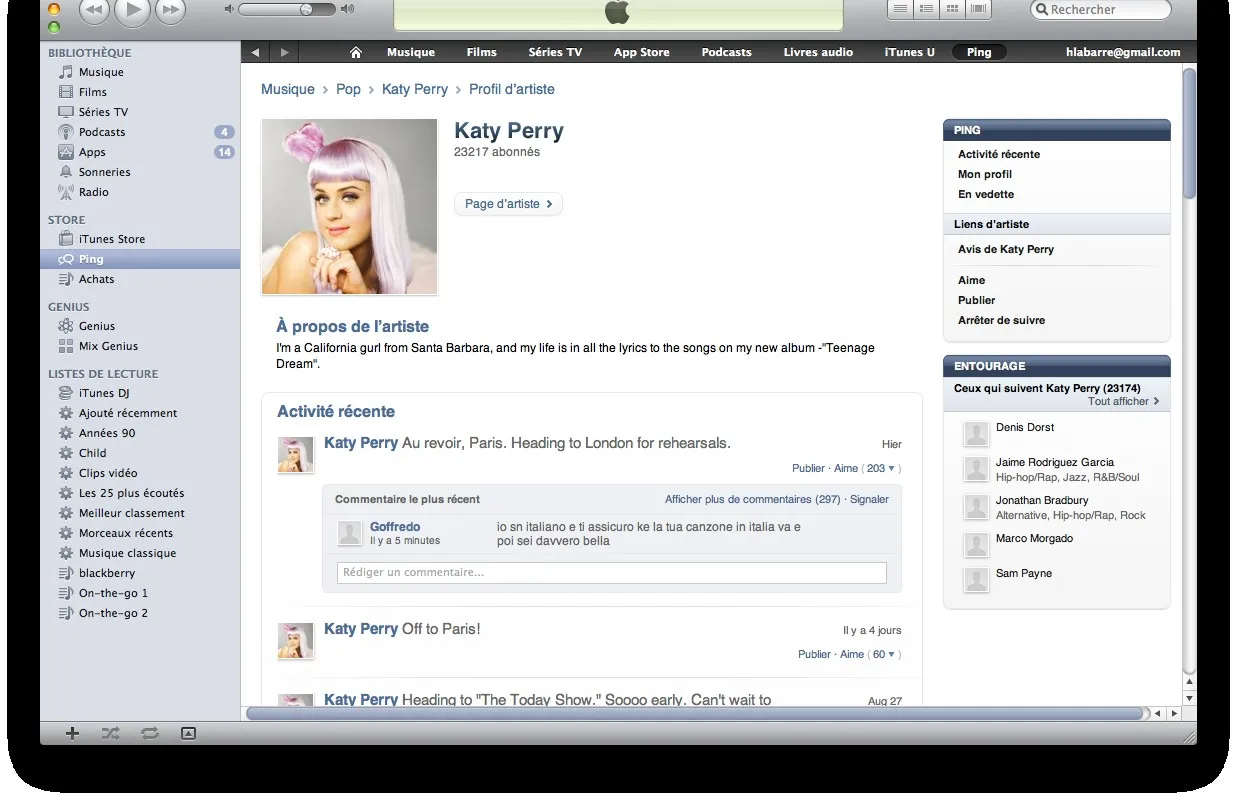Expand Tout afficher followers list
1237x800 pixels.
point(1124,401)
